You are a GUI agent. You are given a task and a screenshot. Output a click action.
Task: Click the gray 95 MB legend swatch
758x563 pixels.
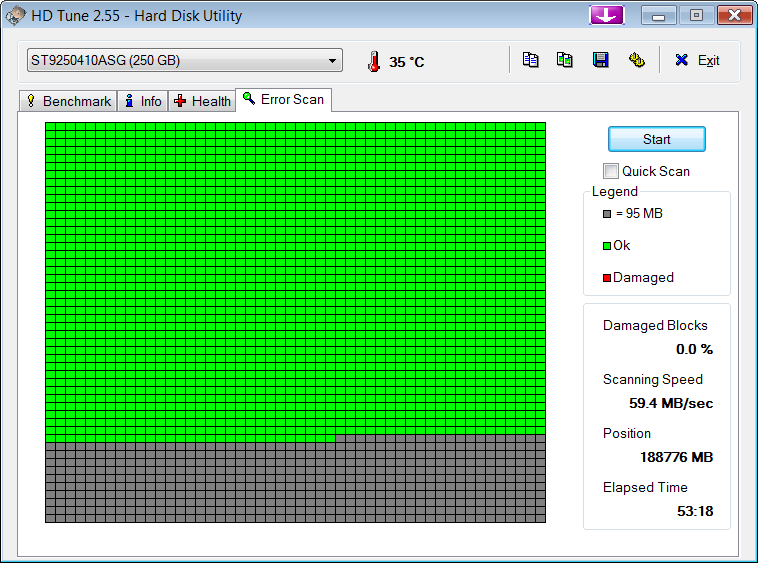(x=607, y=214)
